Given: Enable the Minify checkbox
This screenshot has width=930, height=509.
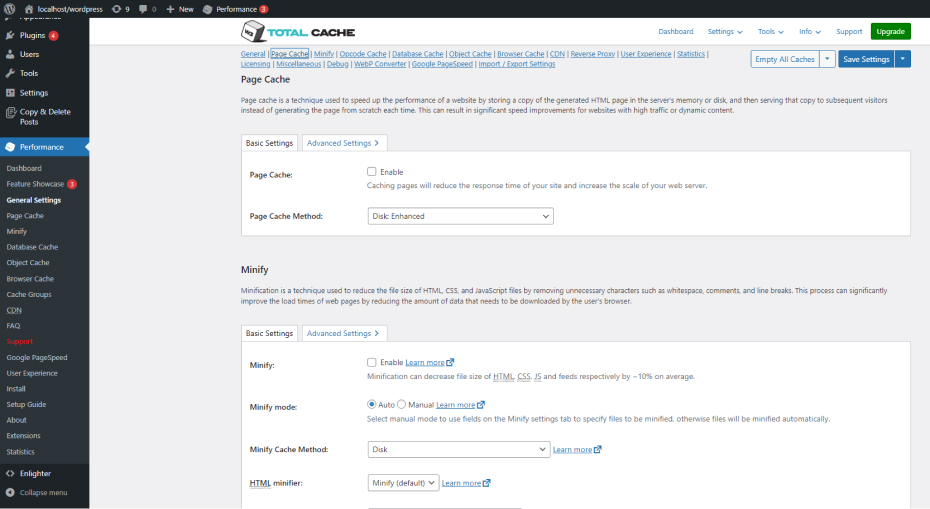Looking at the screenshot, I should tap(371, 362).
